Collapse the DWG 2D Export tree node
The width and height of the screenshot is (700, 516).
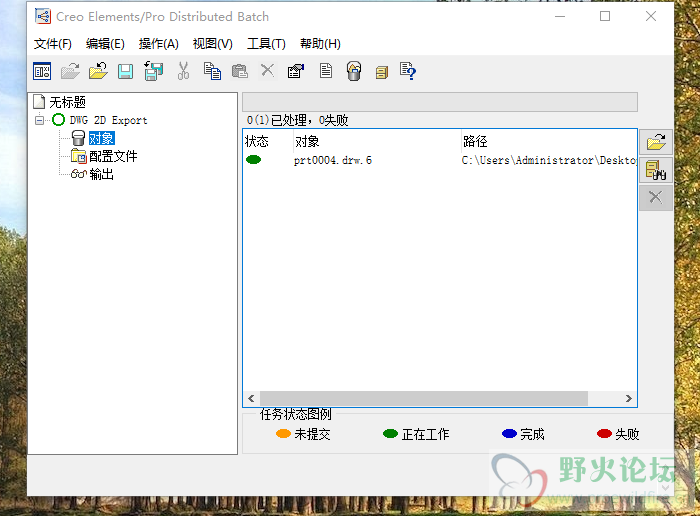click(x=40, y=120)
